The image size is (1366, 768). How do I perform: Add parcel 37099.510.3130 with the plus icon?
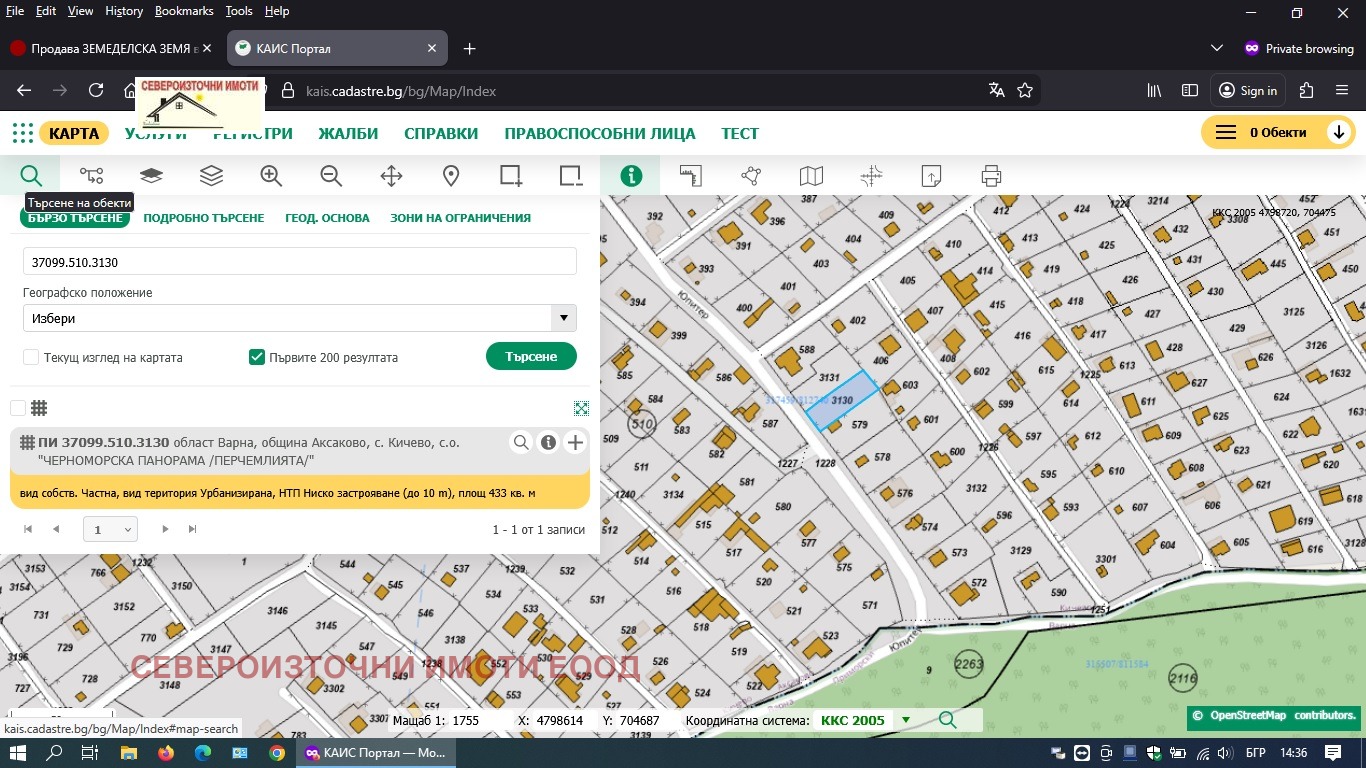click(x=575, y=443)
